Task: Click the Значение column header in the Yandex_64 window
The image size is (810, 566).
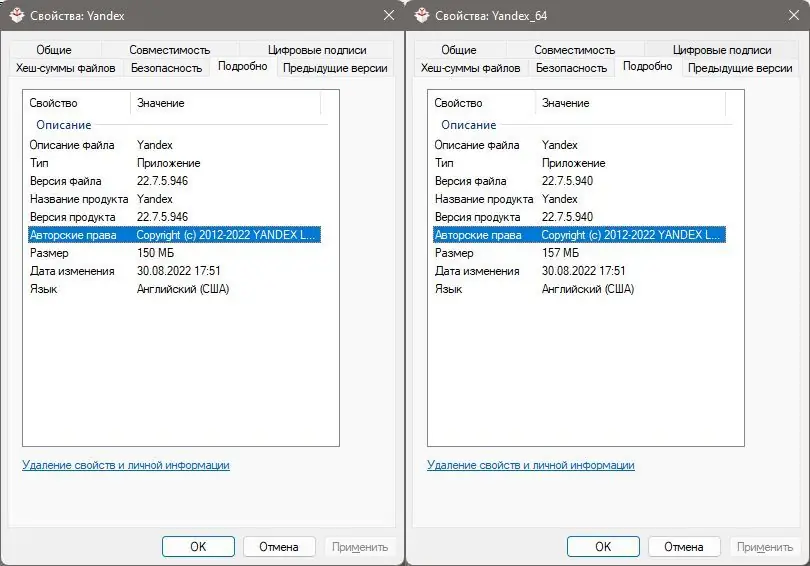Action: [631, 103]
